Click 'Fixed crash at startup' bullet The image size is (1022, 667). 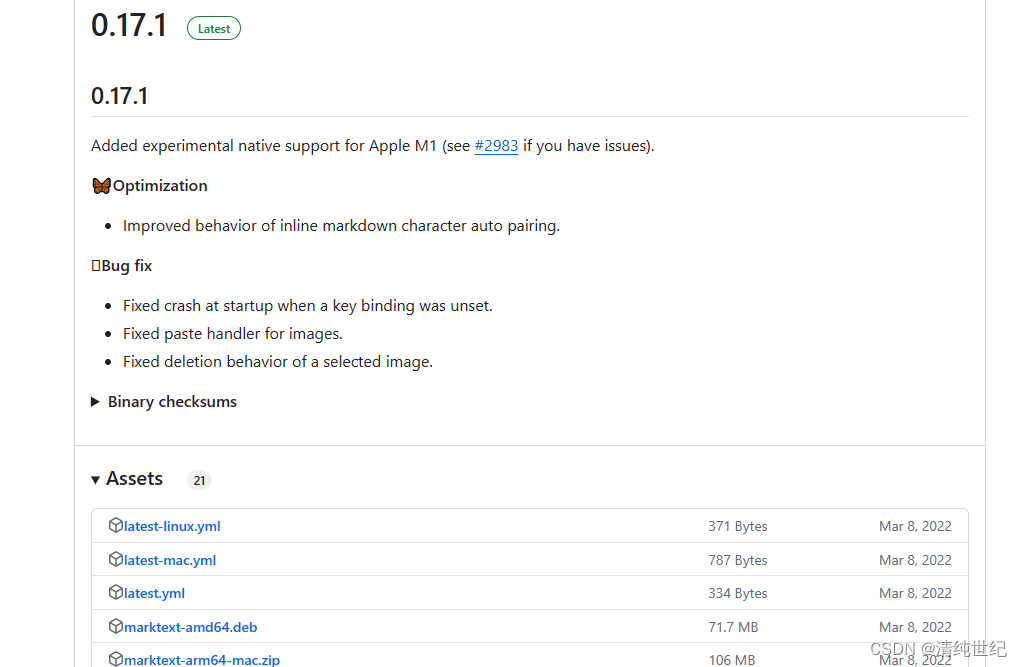[308, 306]
